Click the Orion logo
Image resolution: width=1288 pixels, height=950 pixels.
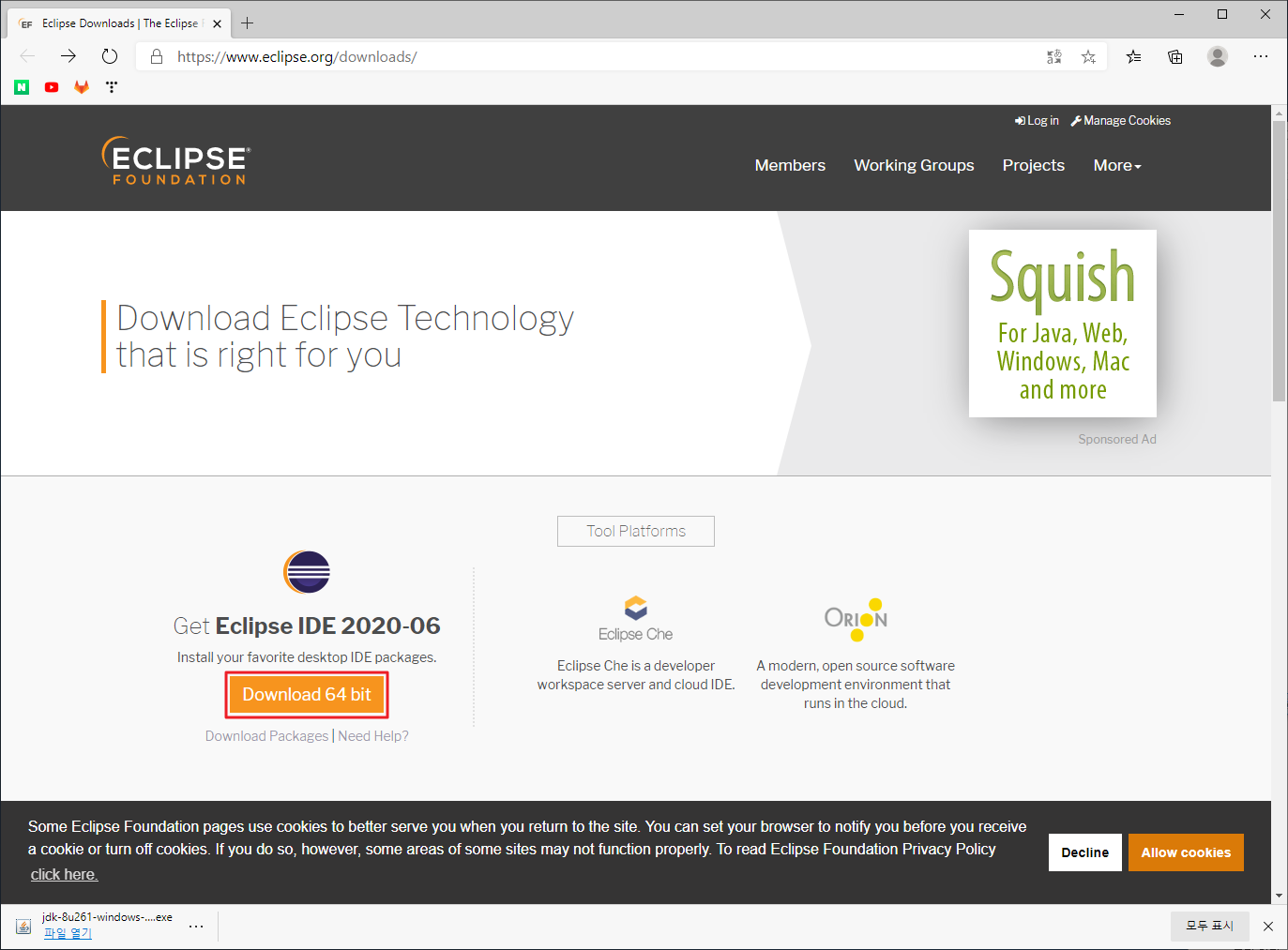point(856,619)
